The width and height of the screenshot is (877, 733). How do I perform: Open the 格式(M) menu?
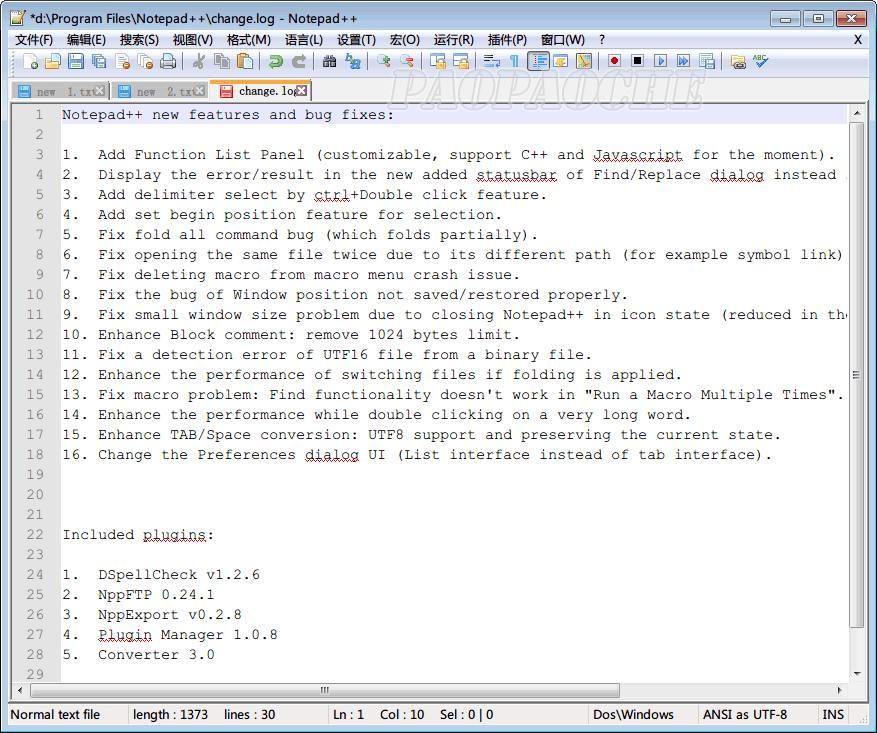click(249, 40)
